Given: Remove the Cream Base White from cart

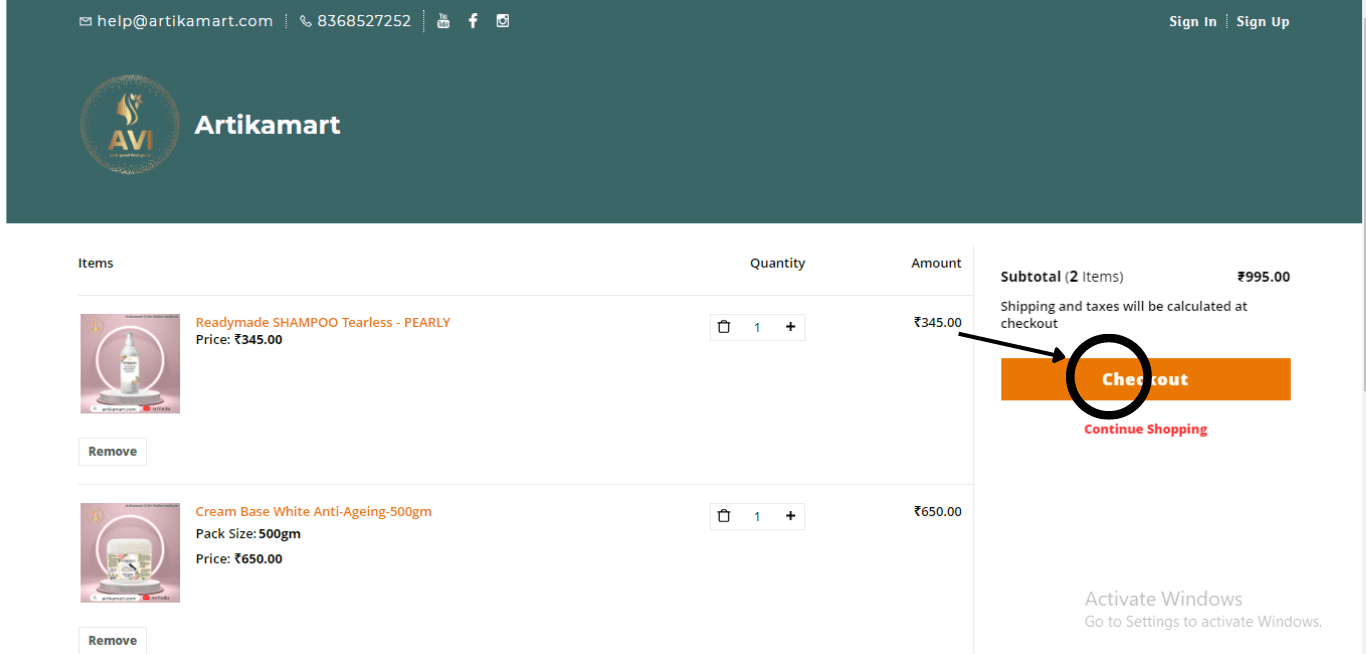Looking at the screenshot, I should pyautogui.click(x=113, y=641).
